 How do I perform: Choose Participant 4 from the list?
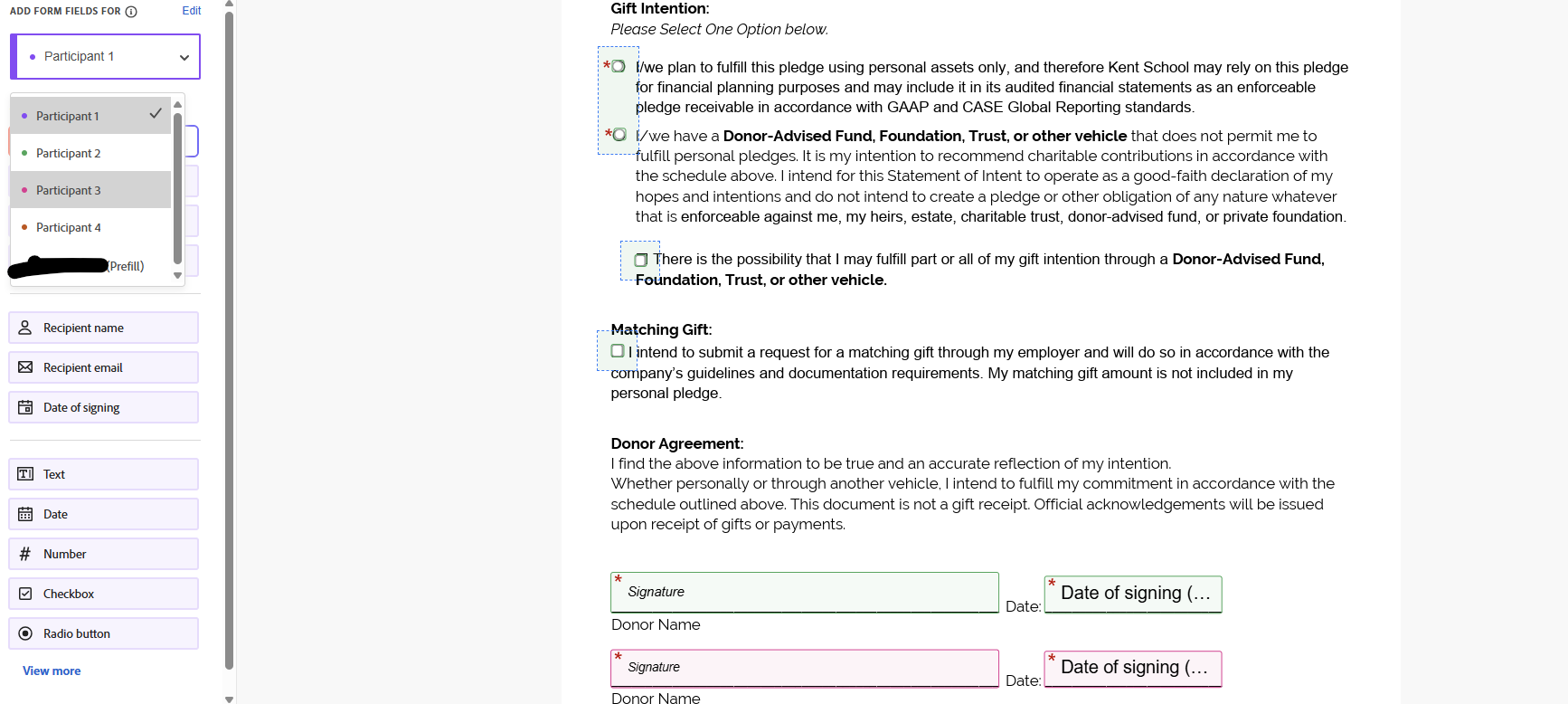click(90, 227)
